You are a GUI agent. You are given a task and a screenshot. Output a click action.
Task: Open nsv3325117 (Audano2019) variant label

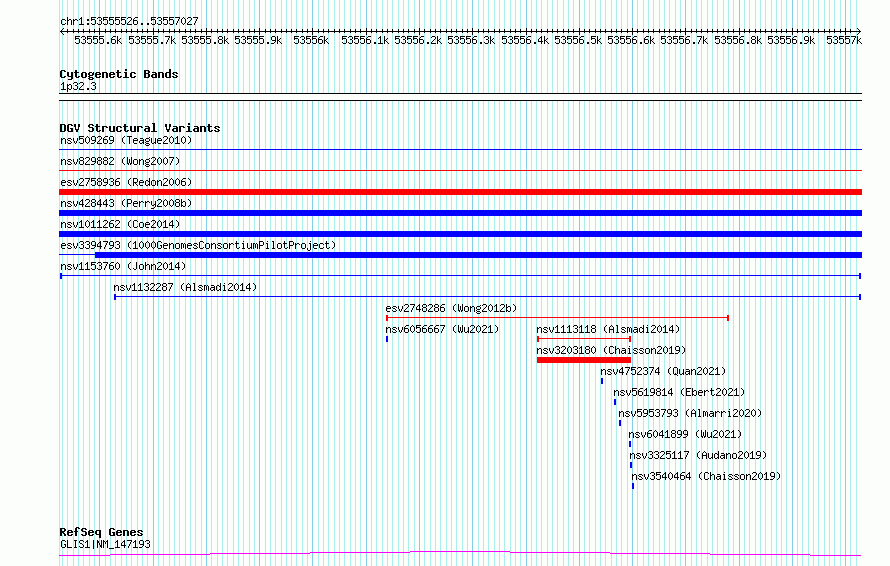click(x=698, y=455)
